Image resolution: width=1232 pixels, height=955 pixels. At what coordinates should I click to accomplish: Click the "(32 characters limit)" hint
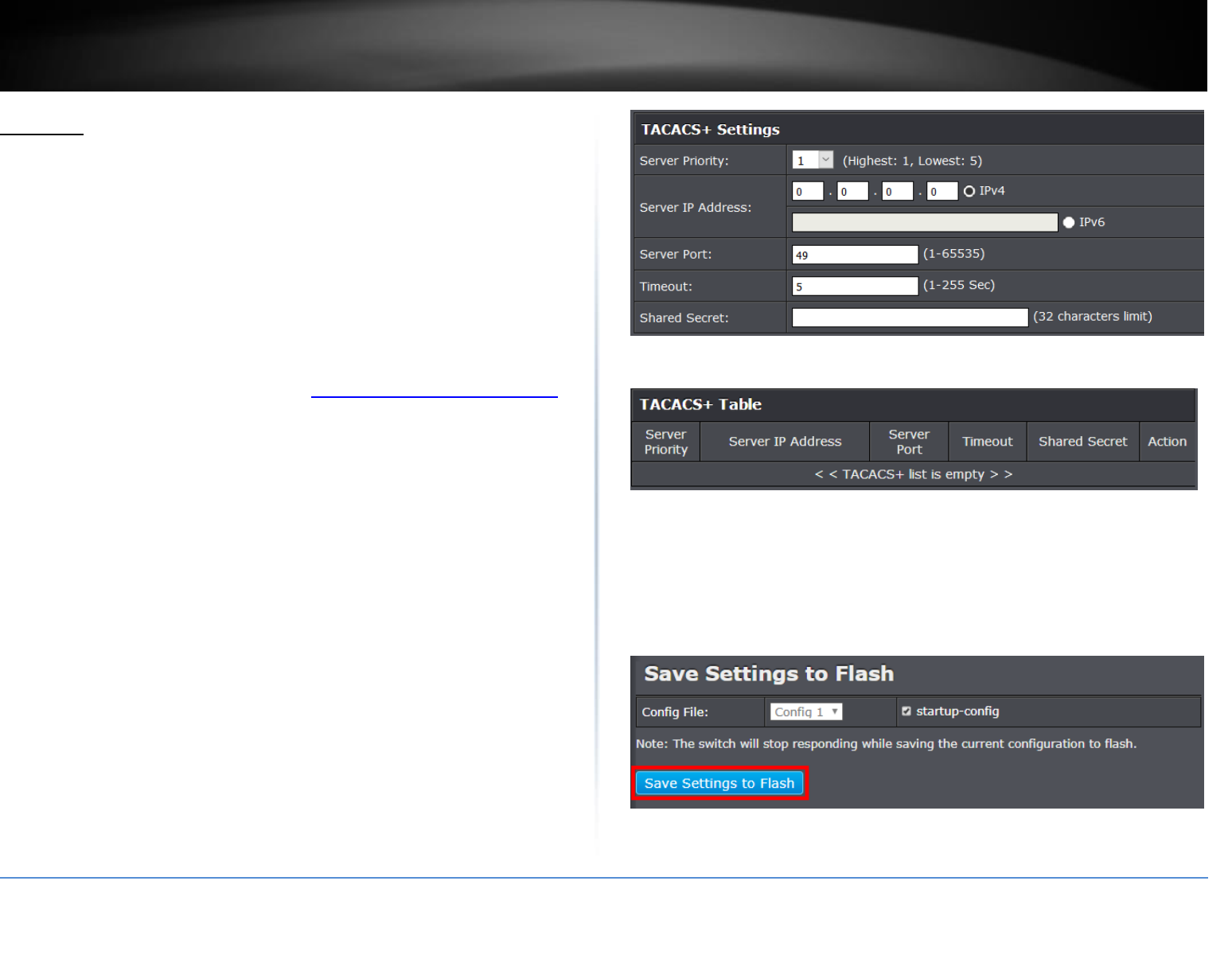(x=1093, y=316)
